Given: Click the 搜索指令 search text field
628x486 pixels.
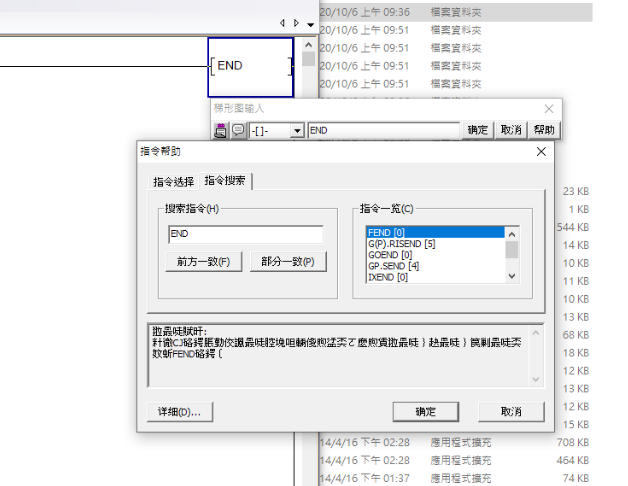Looking at the screenshot, I should pos(245,234).
